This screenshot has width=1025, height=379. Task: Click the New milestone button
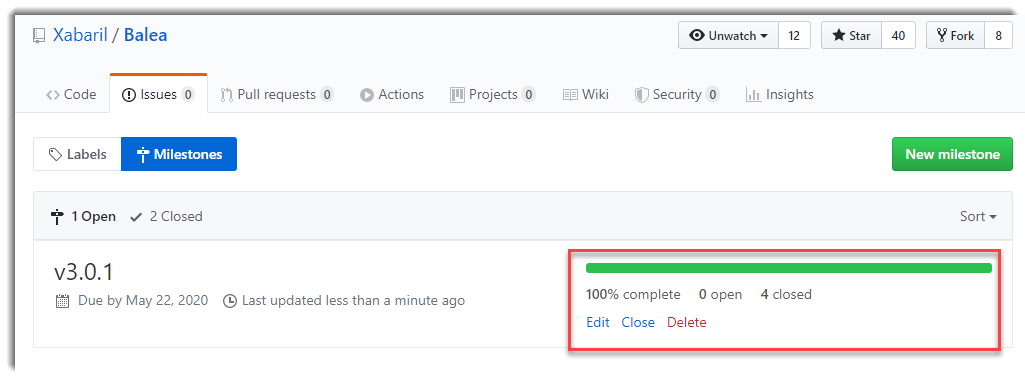952,154
